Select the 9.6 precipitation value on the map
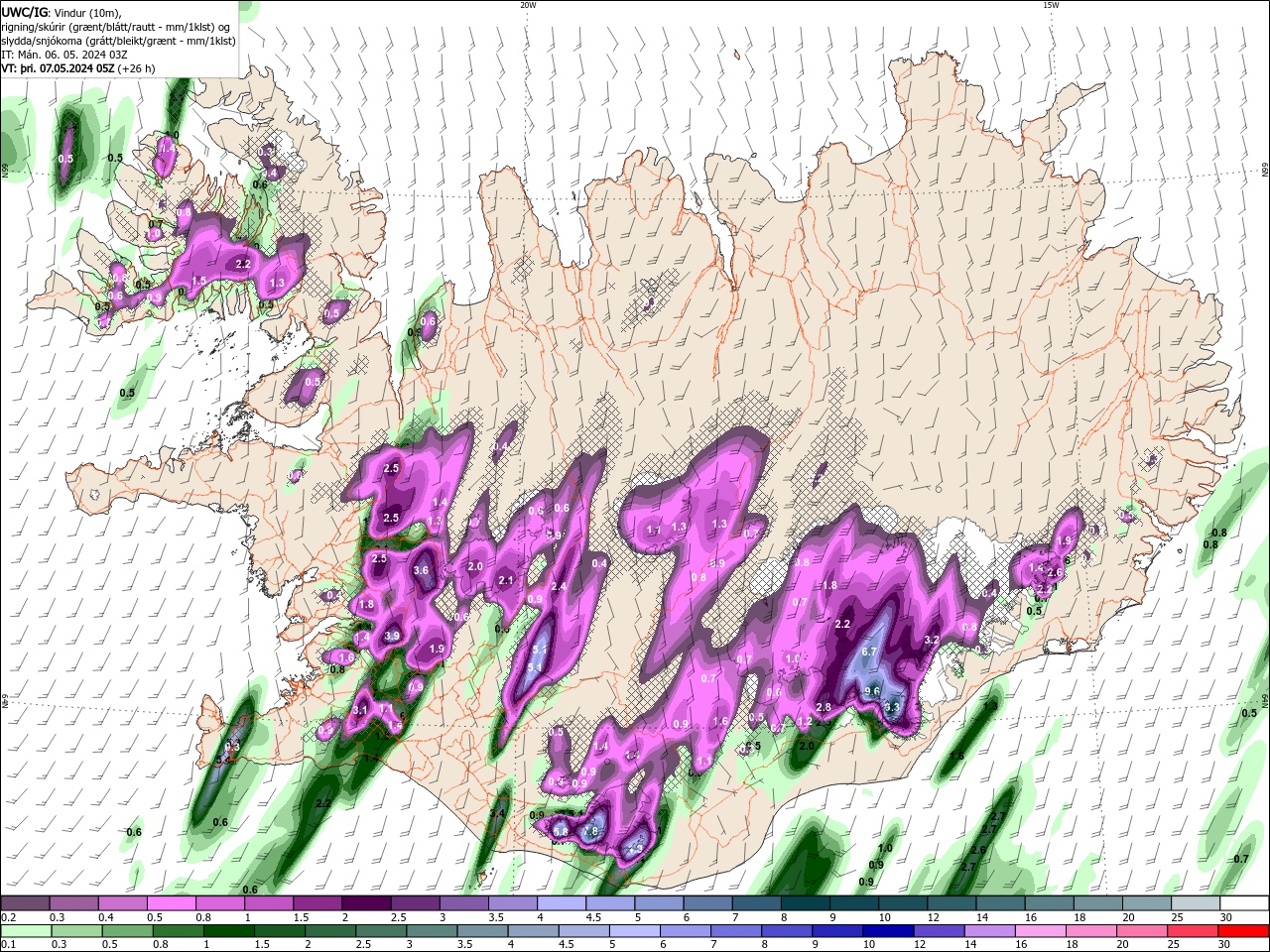Screen dimensions: 1270x952 [873, 691]
